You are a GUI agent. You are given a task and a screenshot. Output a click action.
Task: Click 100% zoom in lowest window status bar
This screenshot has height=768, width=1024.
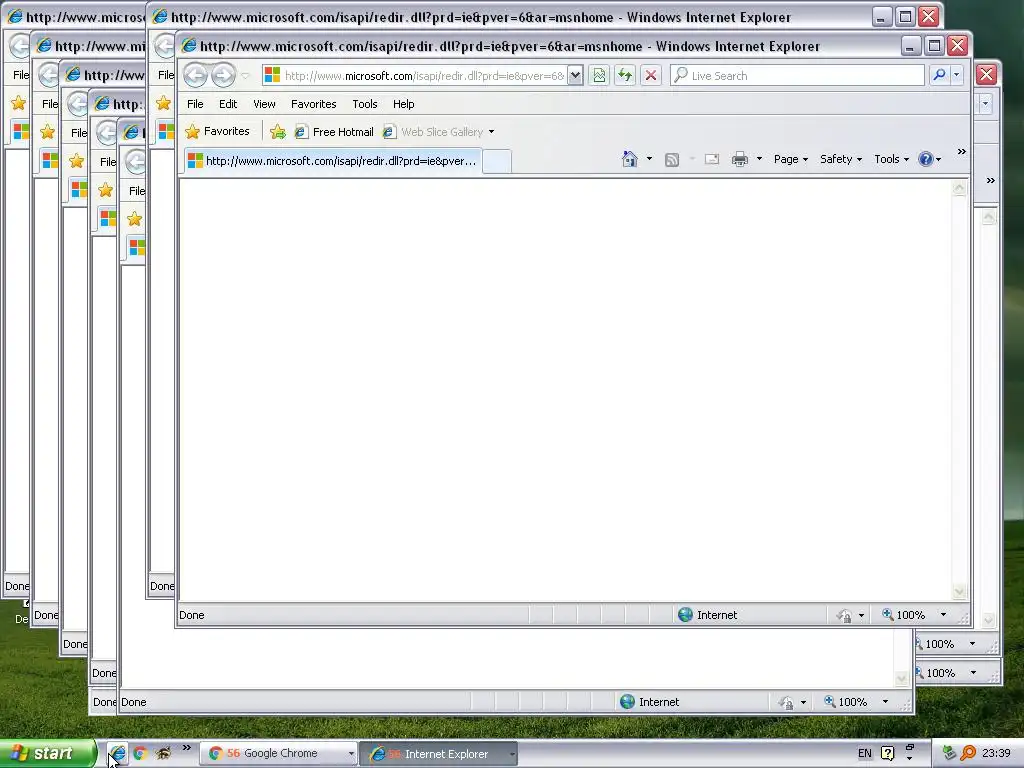coord(846,702)
